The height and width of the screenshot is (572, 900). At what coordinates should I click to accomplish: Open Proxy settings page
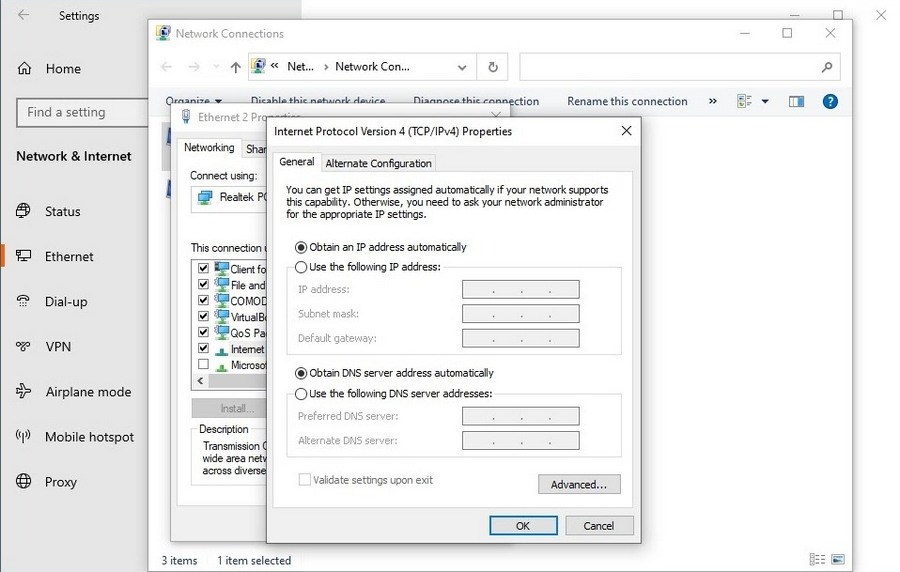tap(46, 482)
